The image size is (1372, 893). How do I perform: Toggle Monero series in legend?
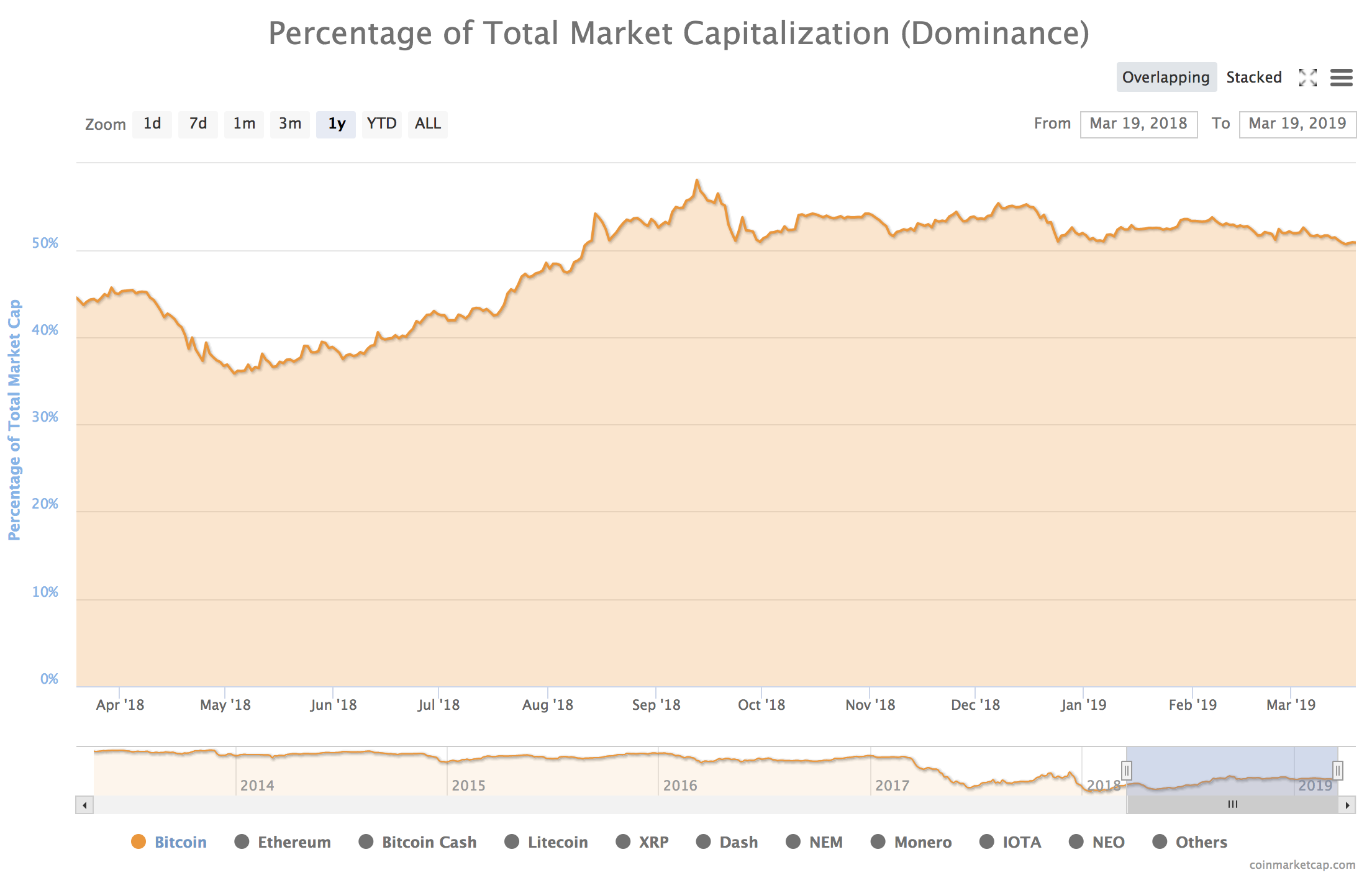click(x=911, y=842)
